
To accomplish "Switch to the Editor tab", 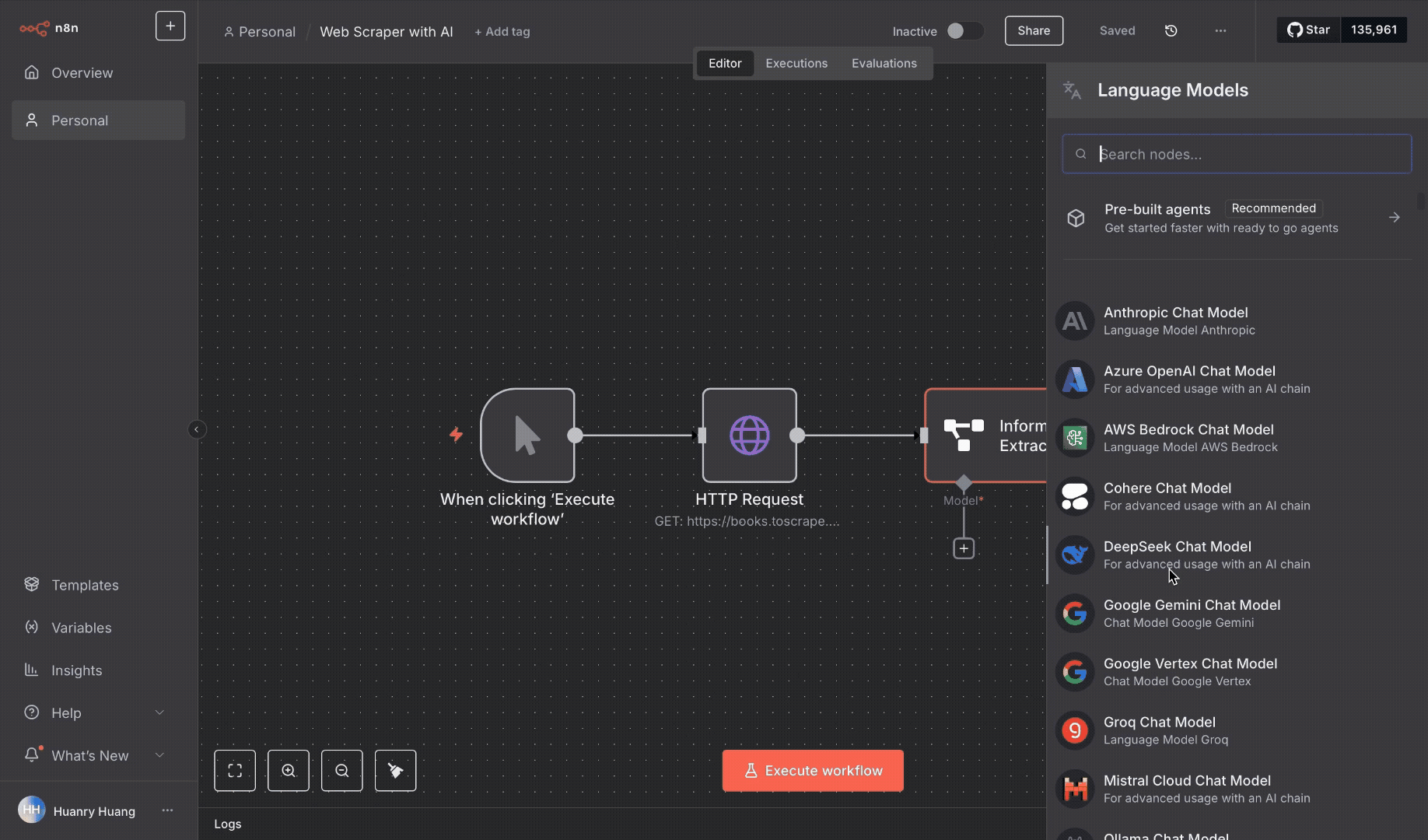I will point(725,63).
